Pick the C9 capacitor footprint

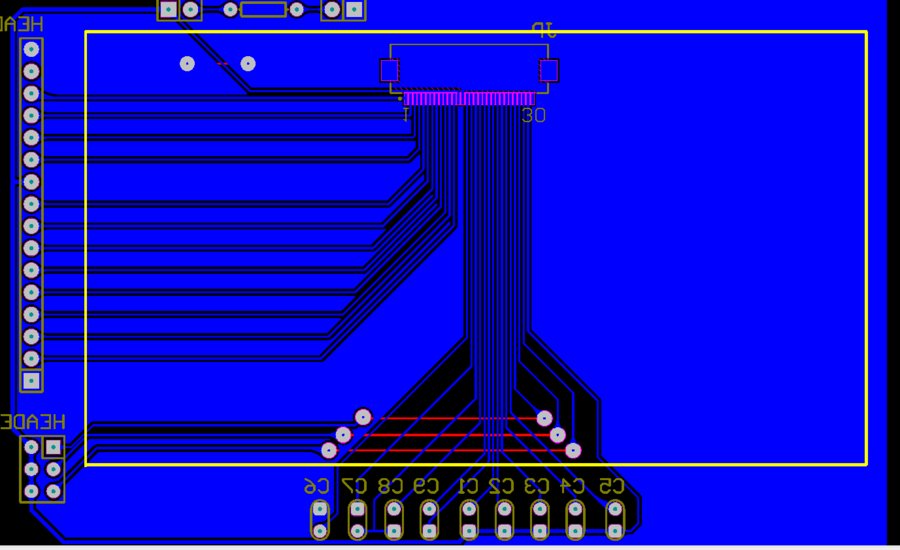coord(429,520)
